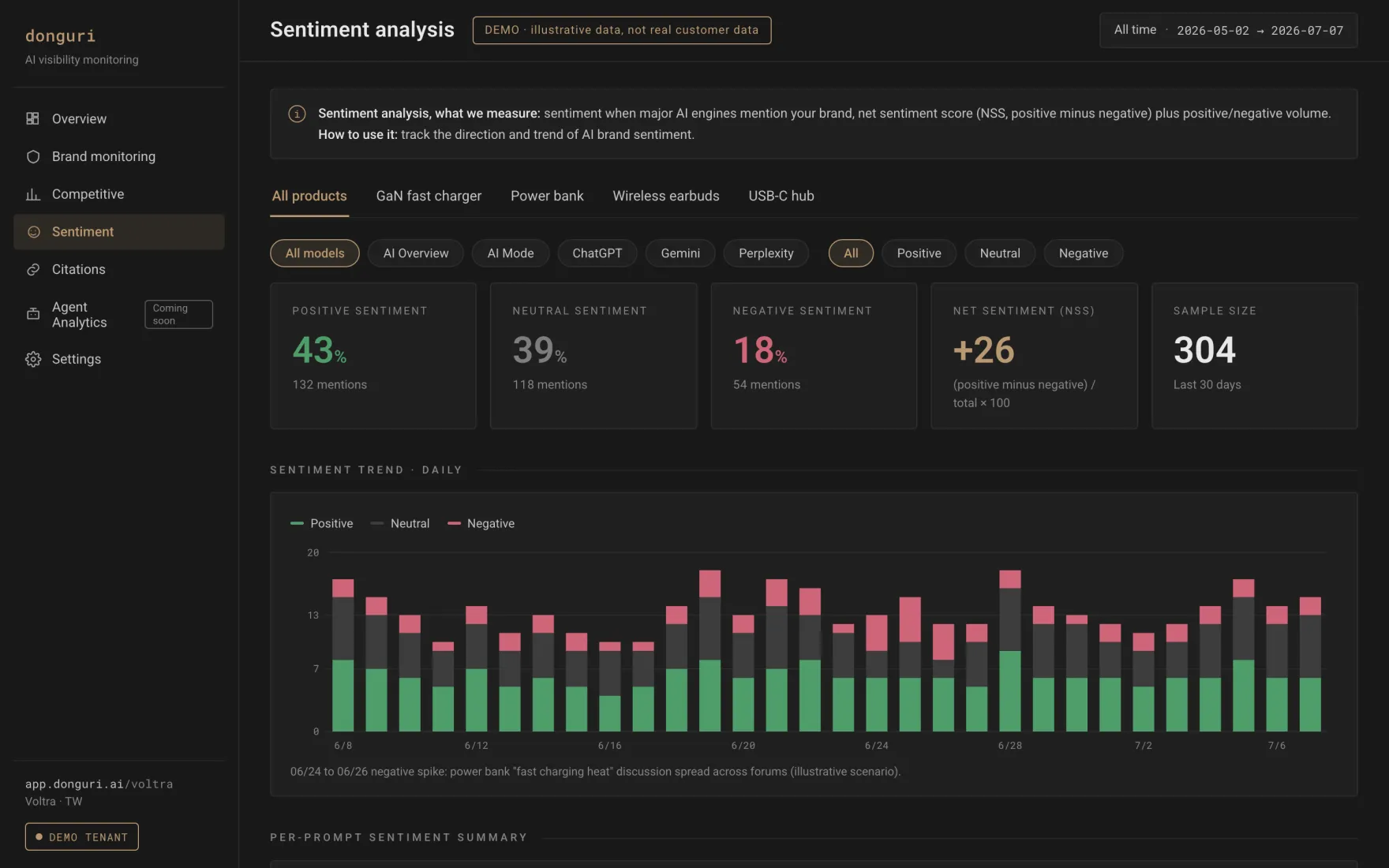The height and width of the screenshot is (868, 1389).
Task: Click the Neutral Sentiment 39% card
Action: [593, 356]
